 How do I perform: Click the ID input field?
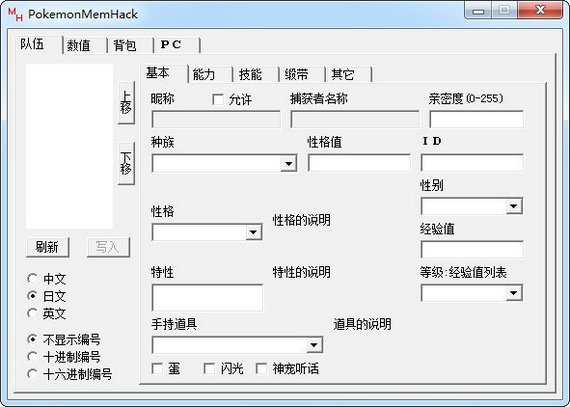(x=472, y=163)
